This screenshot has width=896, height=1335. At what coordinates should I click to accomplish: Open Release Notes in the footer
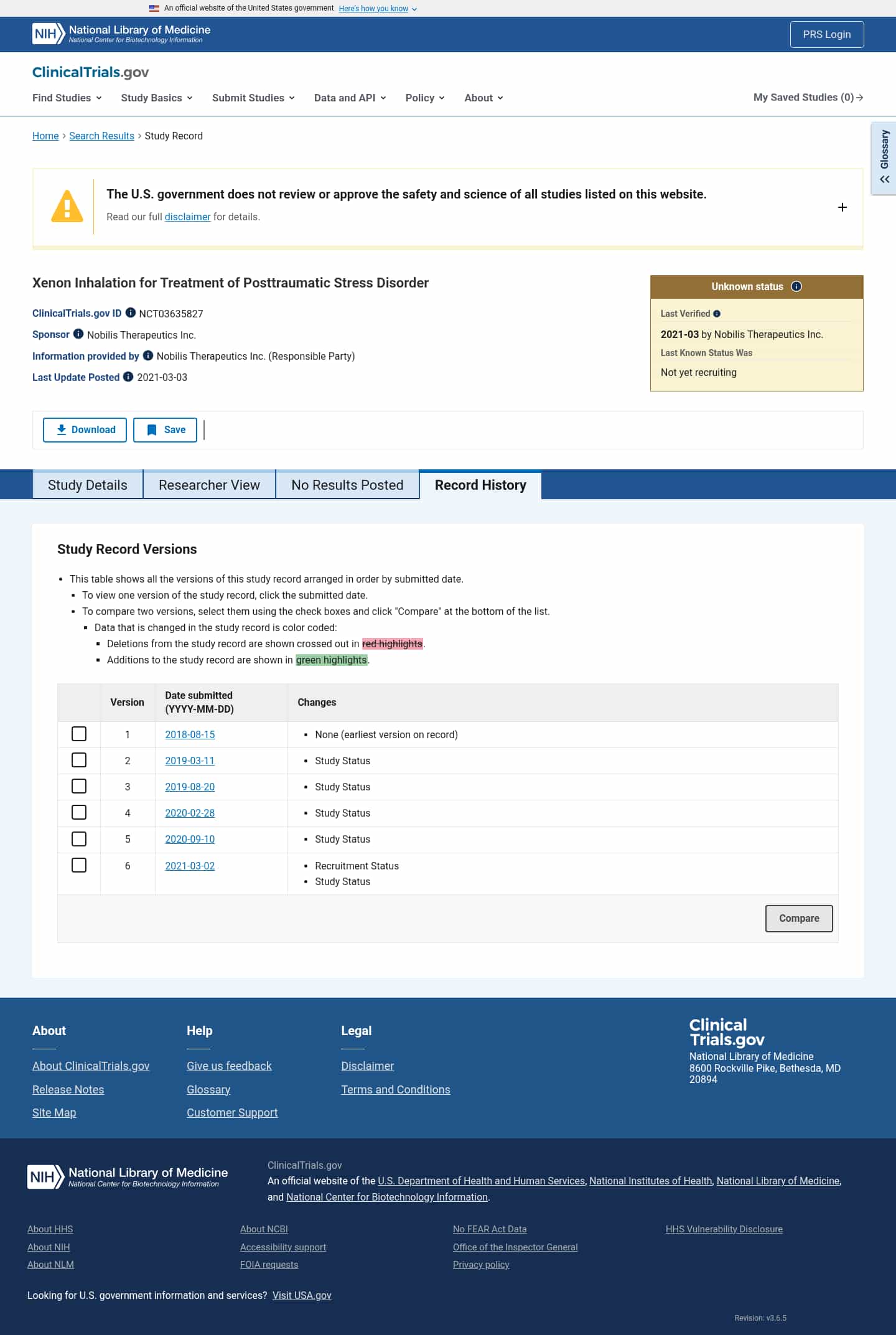tap(68, 1089)
